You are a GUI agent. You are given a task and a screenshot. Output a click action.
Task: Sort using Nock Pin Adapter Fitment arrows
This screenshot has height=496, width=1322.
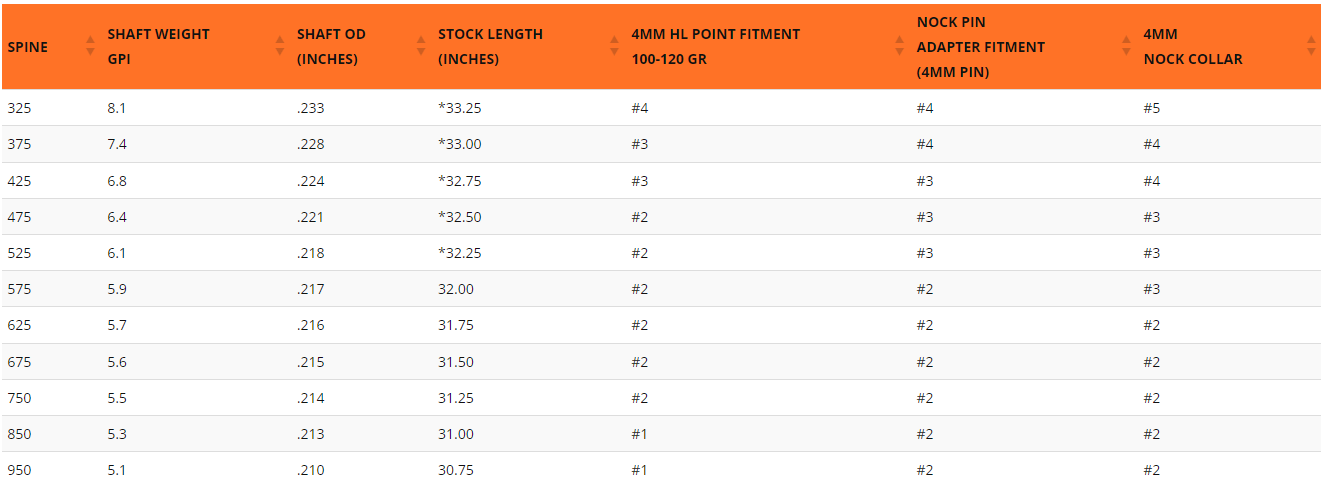pyautogui.click(x=1127, y=46)
